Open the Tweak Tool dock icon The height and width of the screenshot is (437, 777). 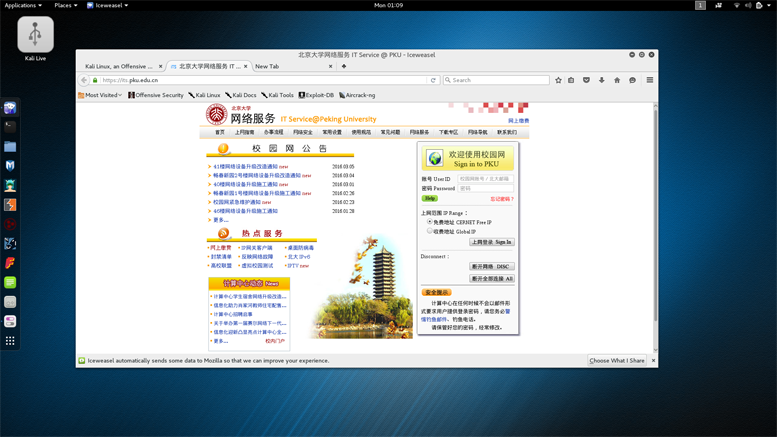pyautogui.click(x=10, y=321)
